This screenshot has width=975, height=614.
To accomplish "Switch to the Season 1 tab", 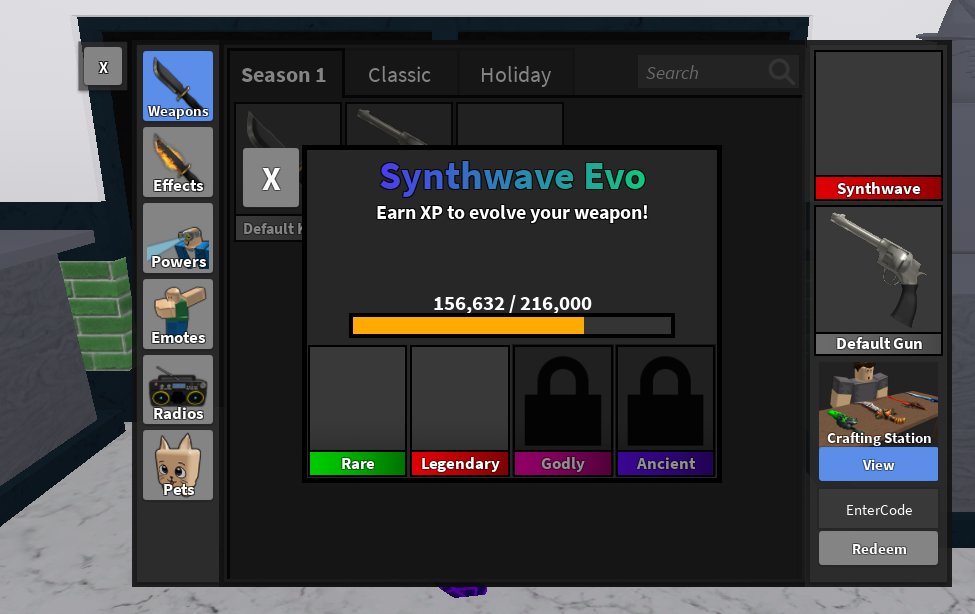I will [284, 75].
